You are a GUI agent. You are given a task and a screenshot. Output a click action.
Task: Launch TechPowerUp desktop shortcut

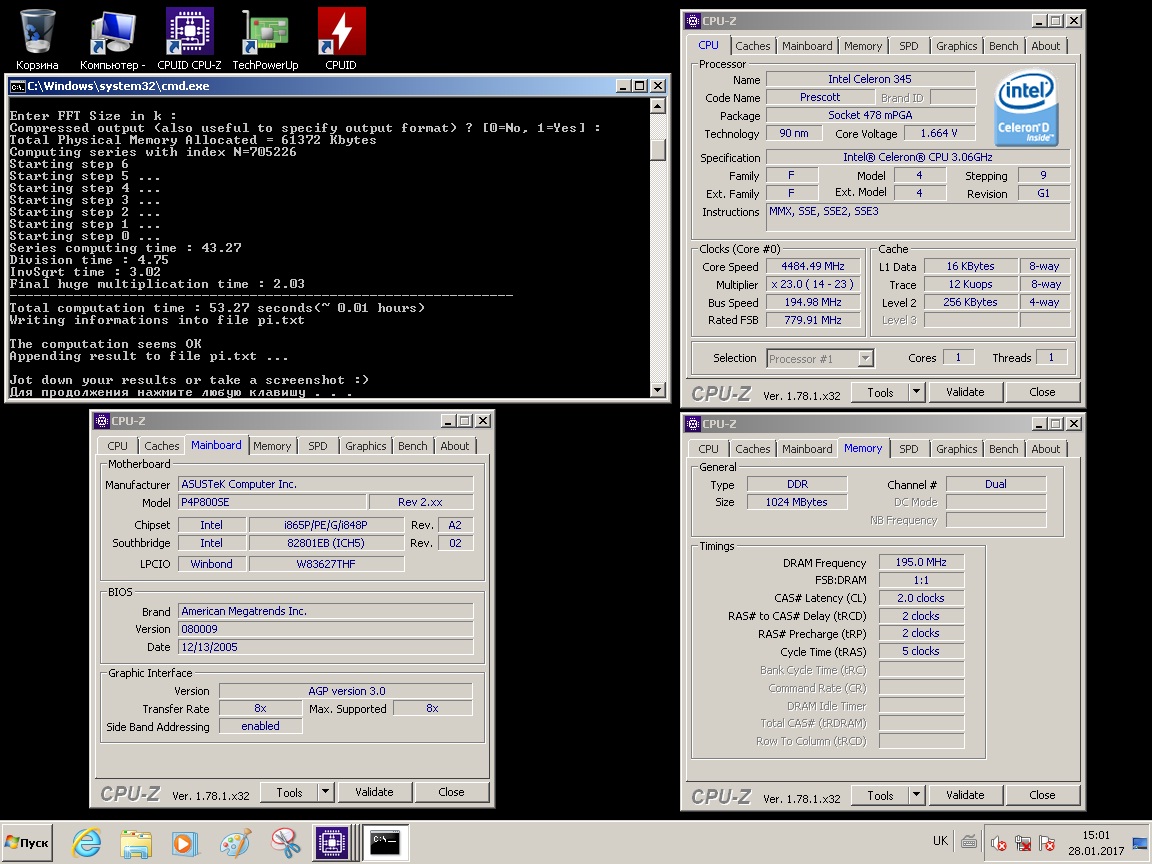point(265,39)
